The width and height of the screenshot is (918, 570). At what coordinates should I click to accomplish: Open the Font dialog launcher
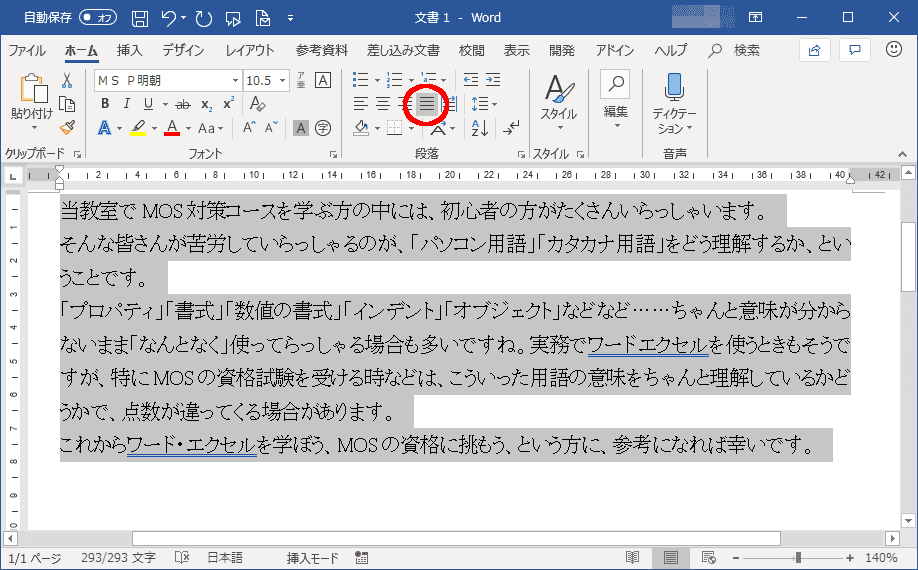click(333, 154)
